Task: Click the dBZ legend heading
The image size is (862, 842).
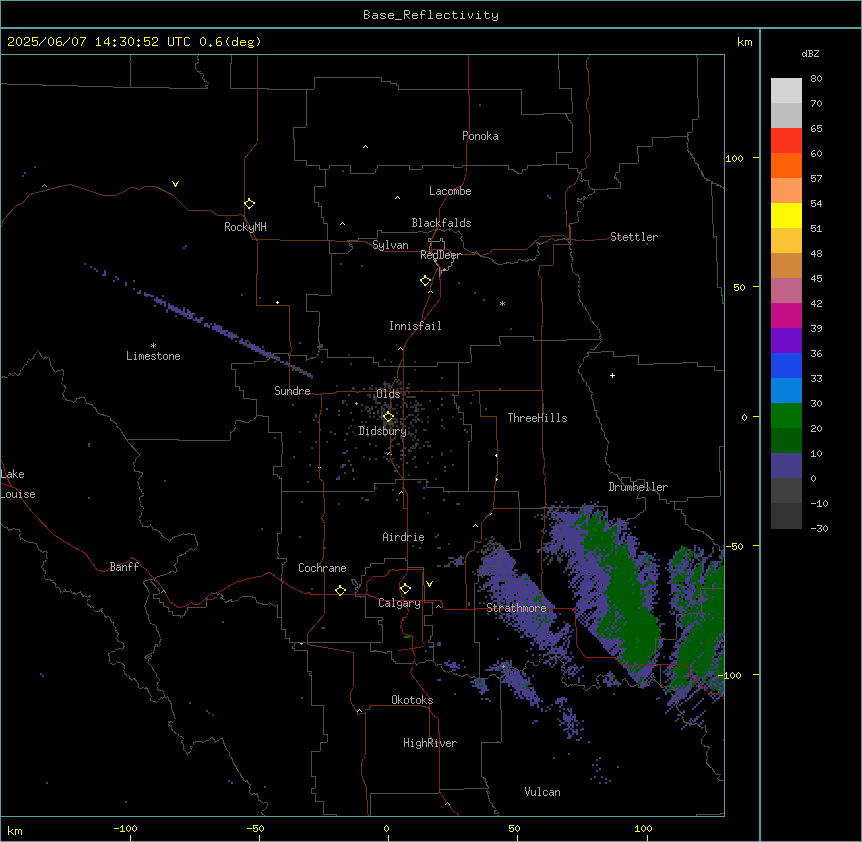Action: (x=810, y=53)
